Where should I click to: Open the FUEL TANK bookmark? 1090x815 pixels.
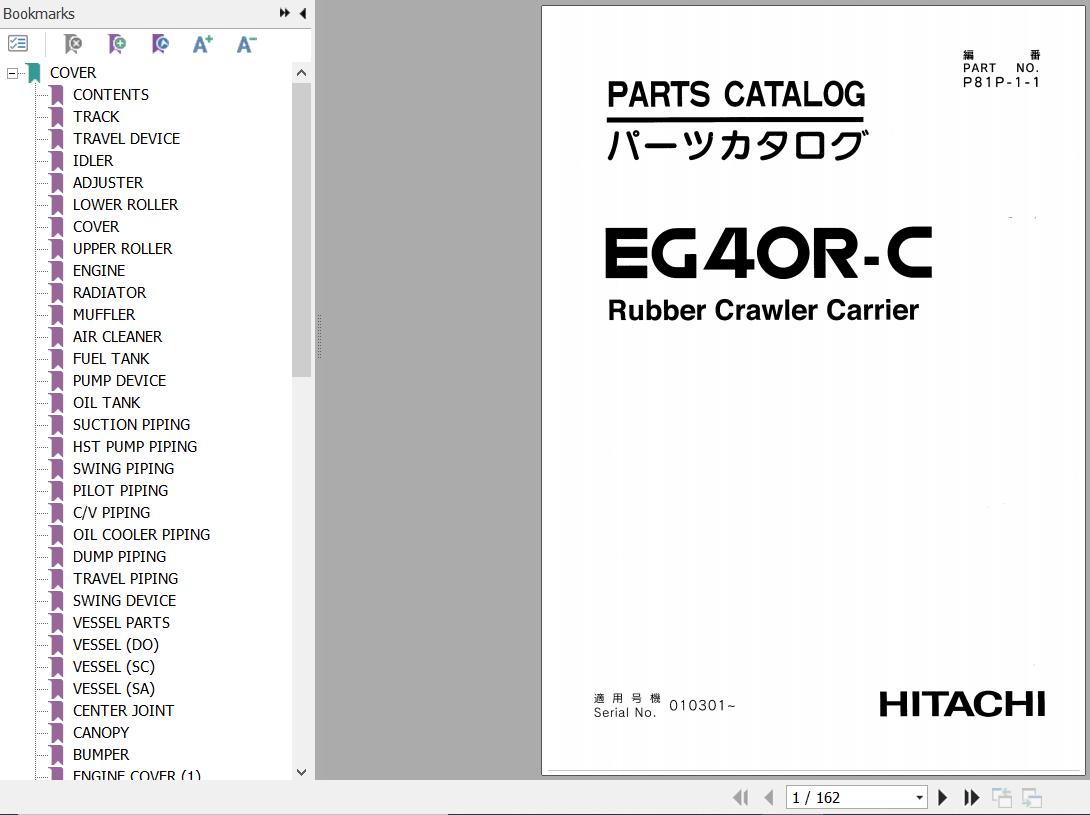[x=111, y=359]
